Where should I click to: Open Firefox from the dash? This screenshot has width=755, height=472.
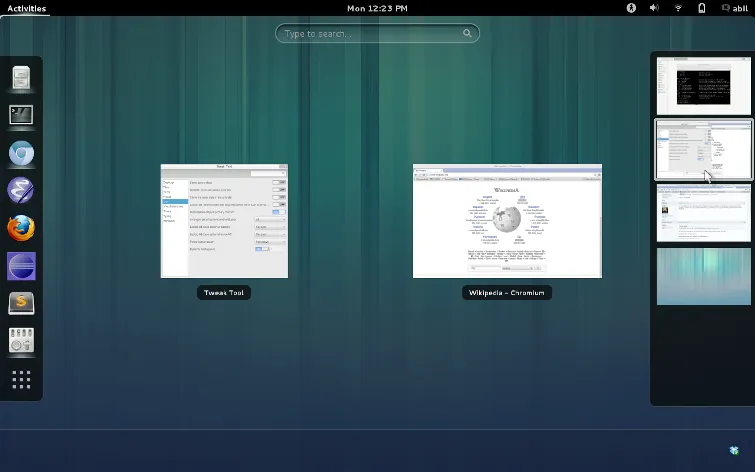[21, 228]
